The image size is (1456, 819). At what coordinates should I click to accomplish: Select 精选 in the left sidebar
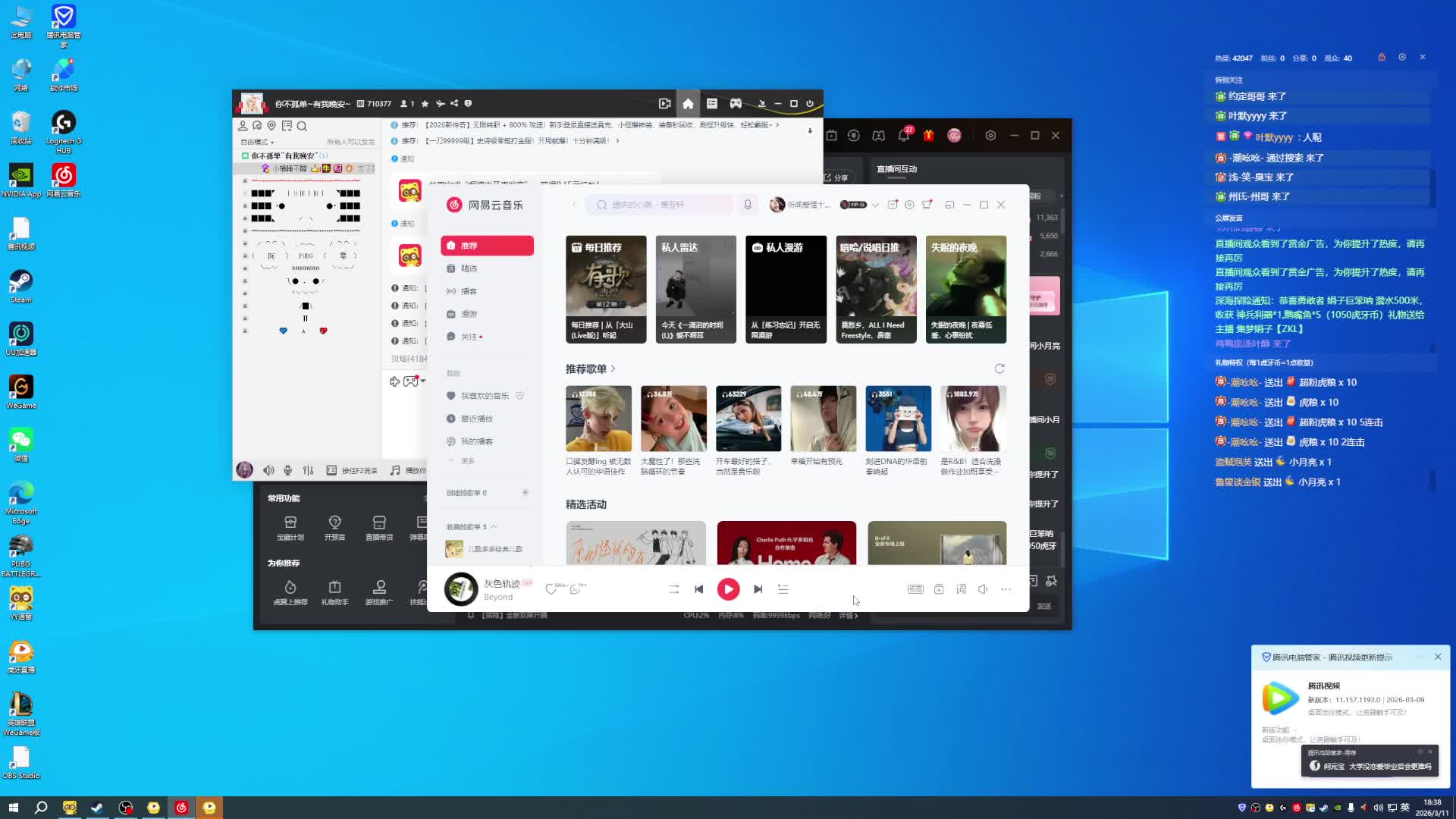pyautogui.click(x=469, y=268)
